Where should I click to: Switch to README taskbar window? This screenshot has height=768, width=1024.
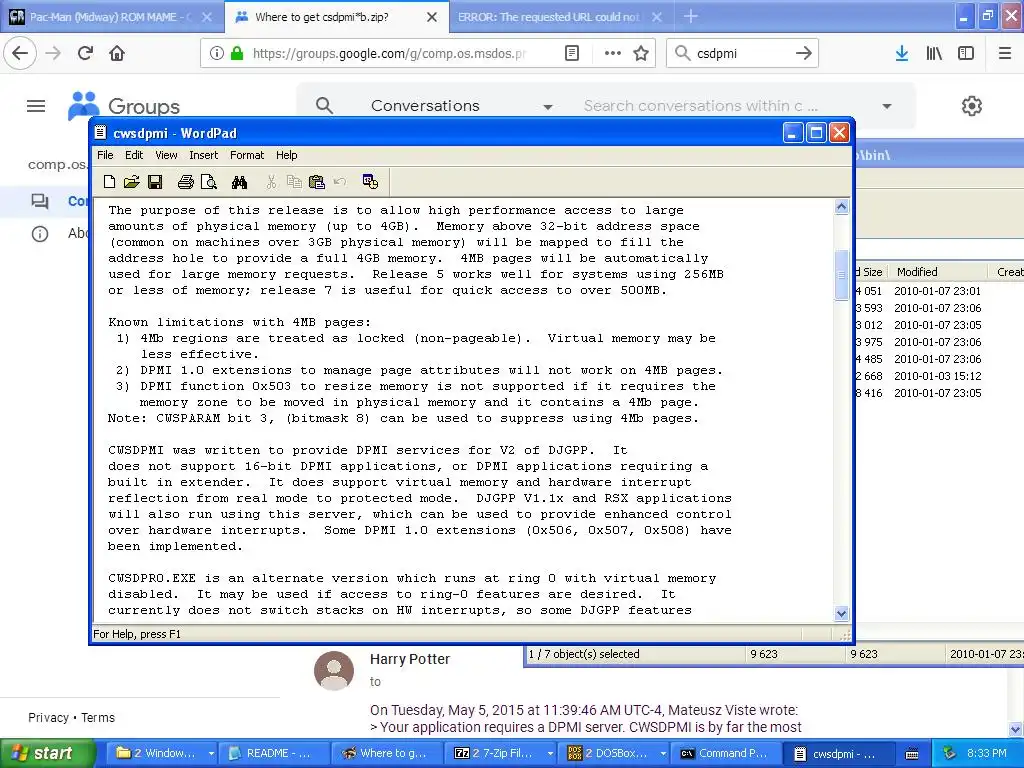(x=273, y=753)
